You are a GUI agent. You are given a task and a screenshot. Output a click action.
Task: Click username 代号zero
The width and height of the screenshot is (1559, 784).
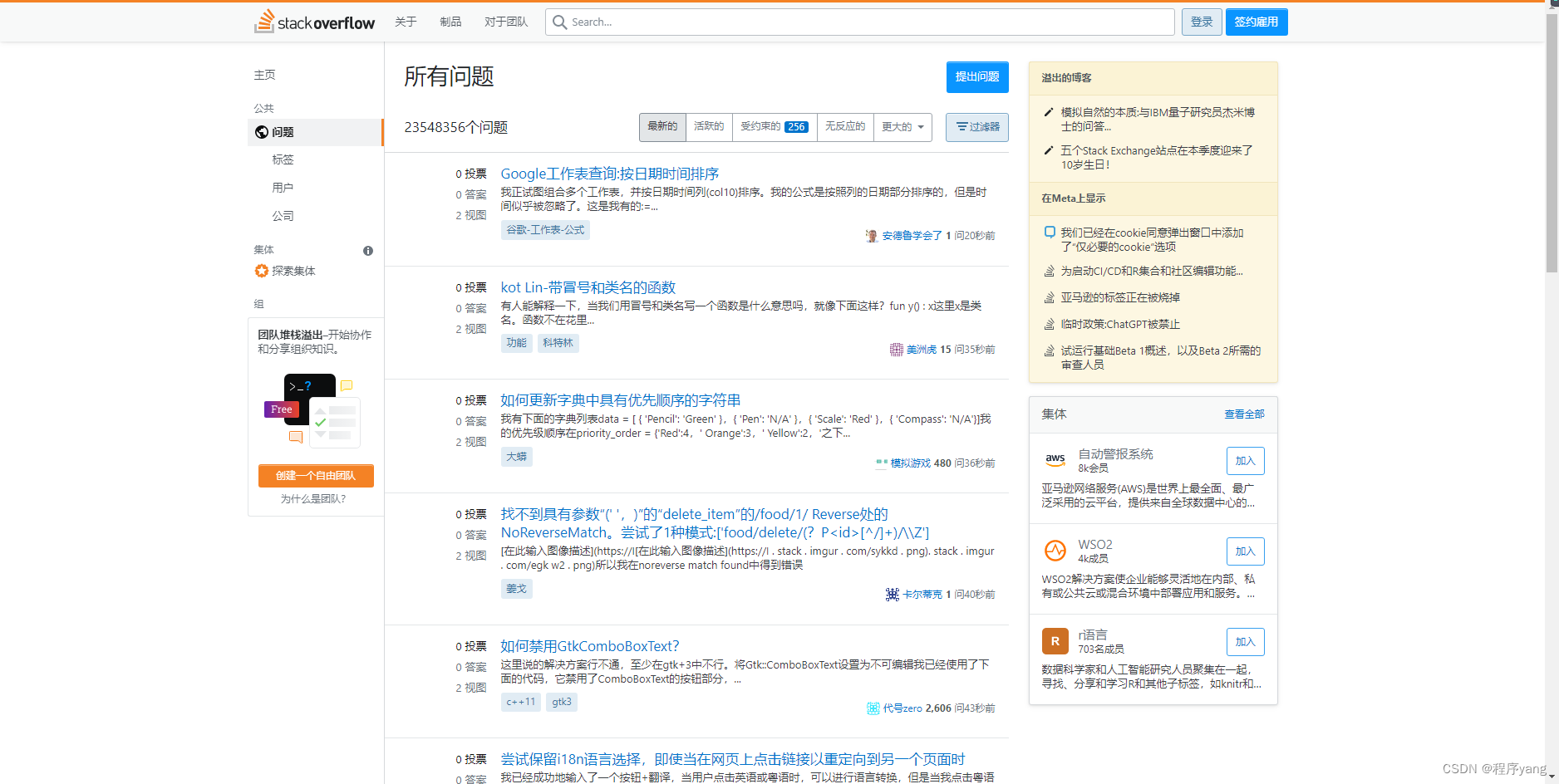(x=902, y=708)
